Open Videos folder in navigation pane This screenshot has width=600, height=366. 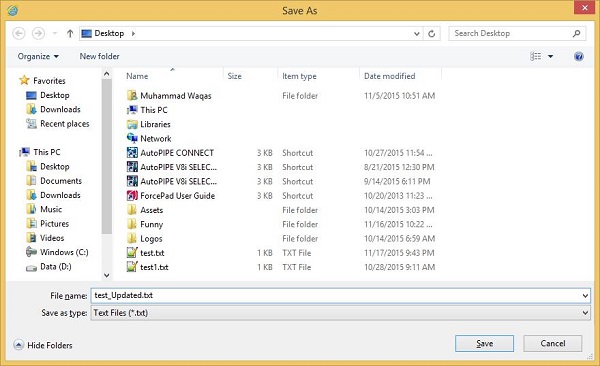(x=52, y=238)
